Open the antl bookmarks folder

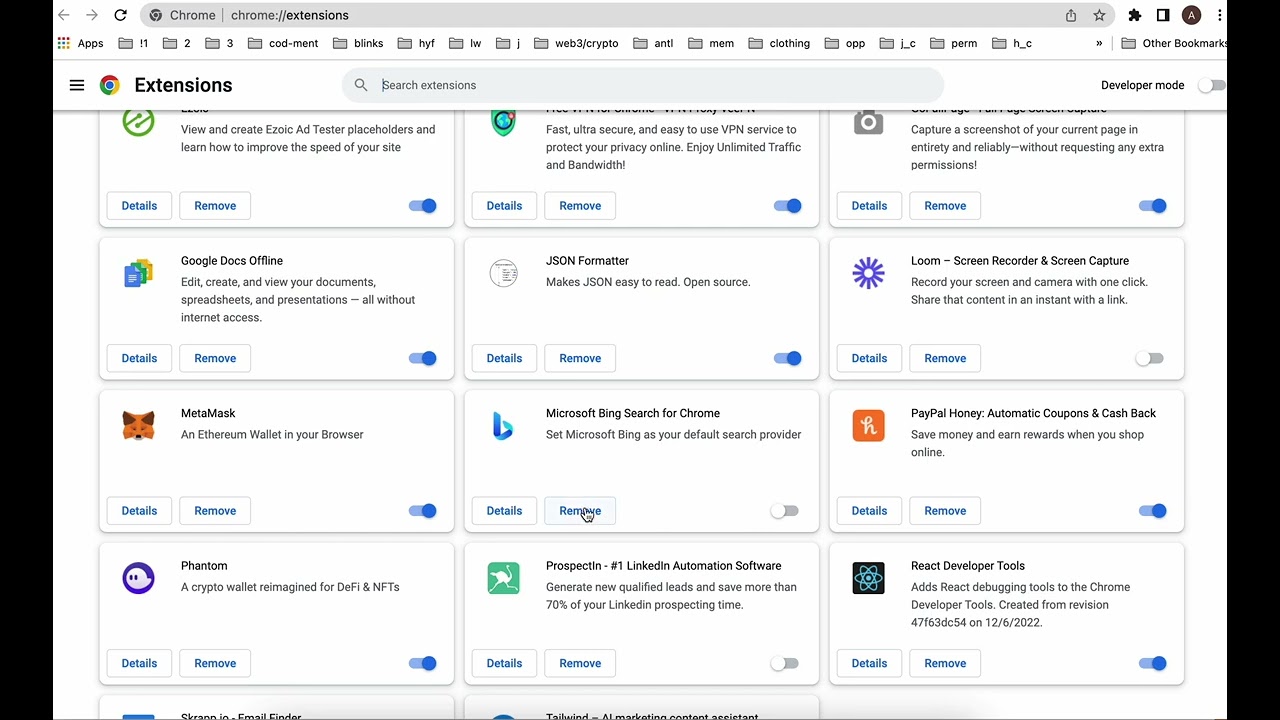[x=654, y=43]
